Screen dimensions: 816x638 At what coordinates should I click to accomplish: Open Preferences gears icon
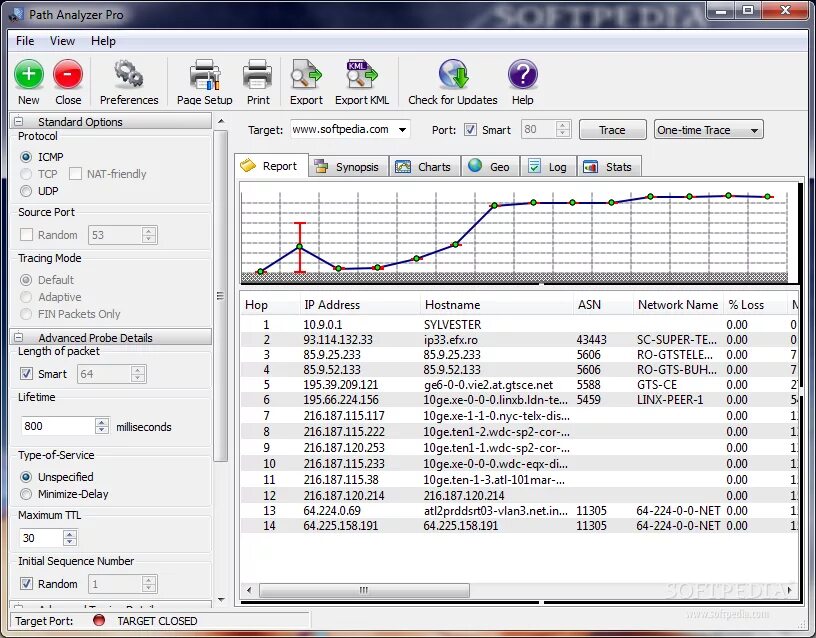point(129,74)
